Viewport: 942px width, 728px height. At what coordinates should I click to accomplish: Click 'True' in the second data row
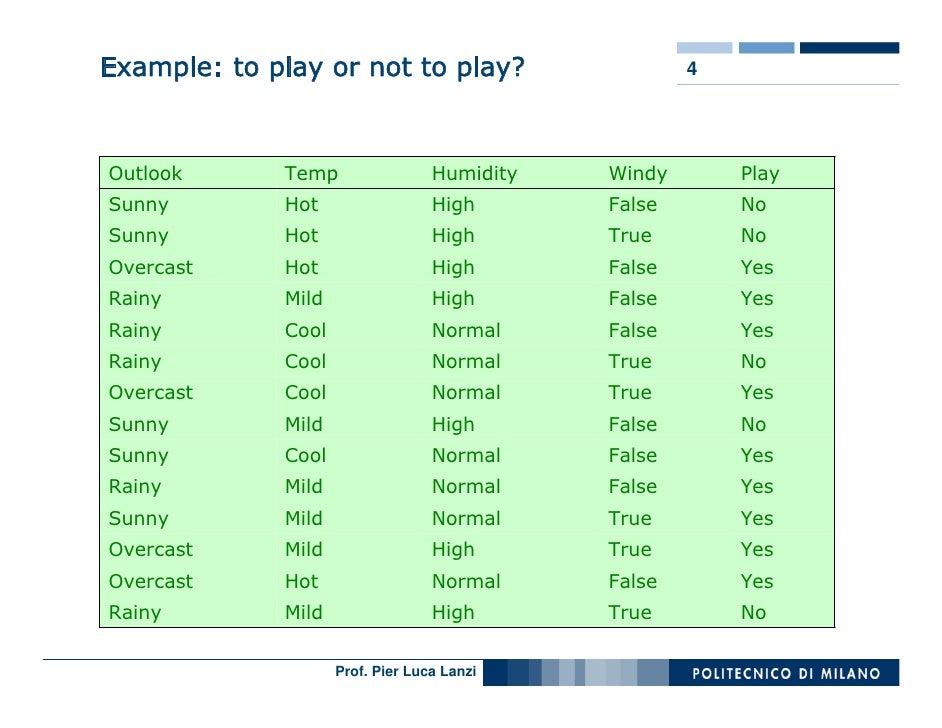pos(629,236)
